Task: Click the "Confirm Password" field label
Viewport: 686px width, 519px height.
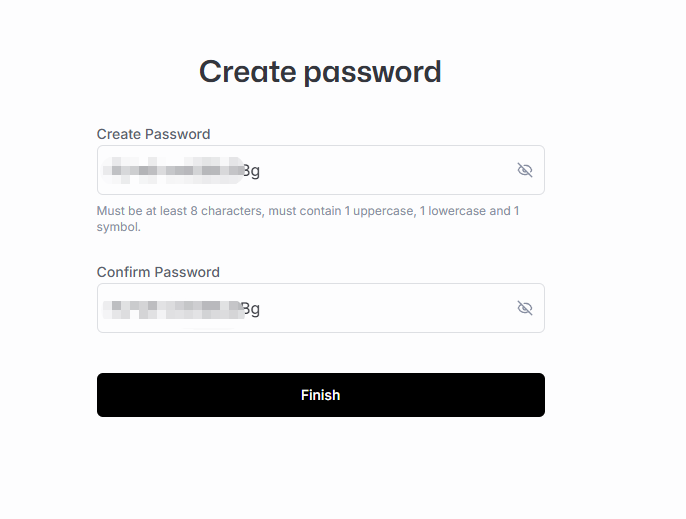Action: [x=158, y=272]
